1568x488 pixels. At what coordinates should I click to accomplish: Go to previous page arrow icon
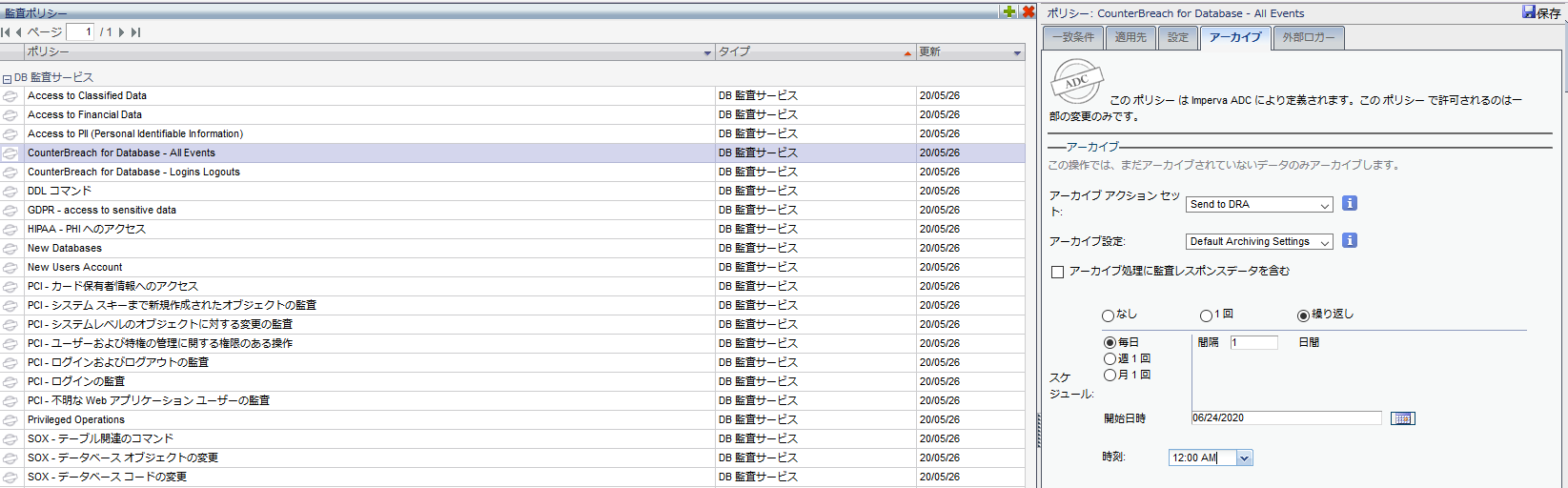[x=19, y=32]
